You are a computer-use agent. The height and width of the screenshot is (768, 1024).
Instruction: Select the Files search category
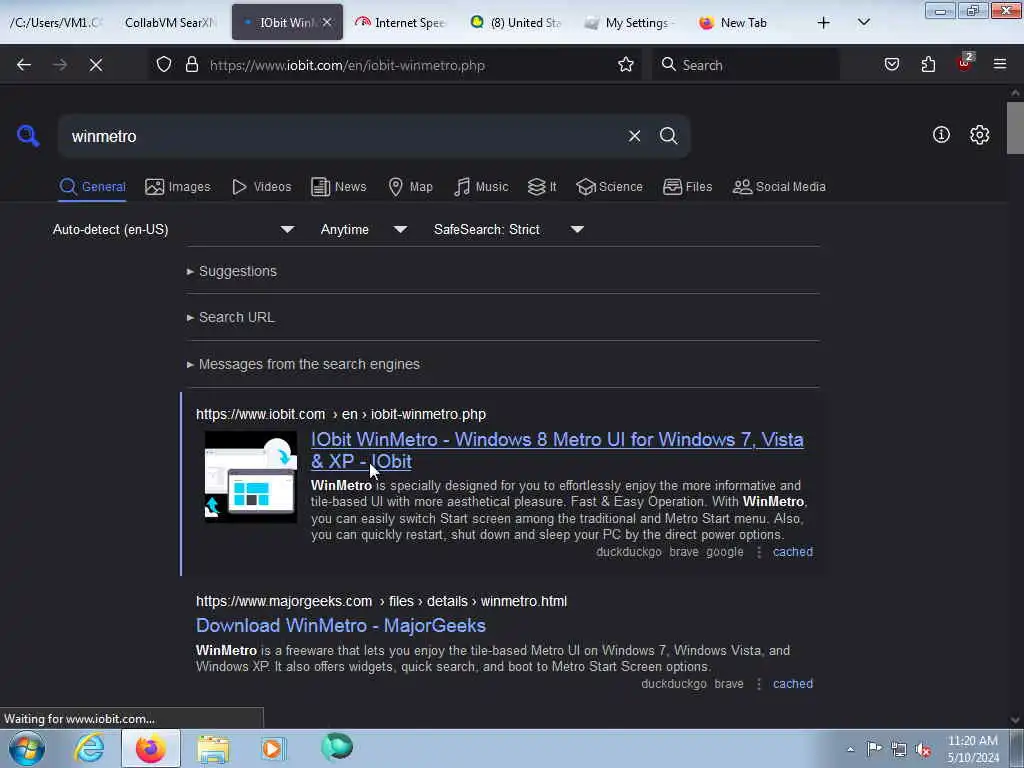click(687, 187)
